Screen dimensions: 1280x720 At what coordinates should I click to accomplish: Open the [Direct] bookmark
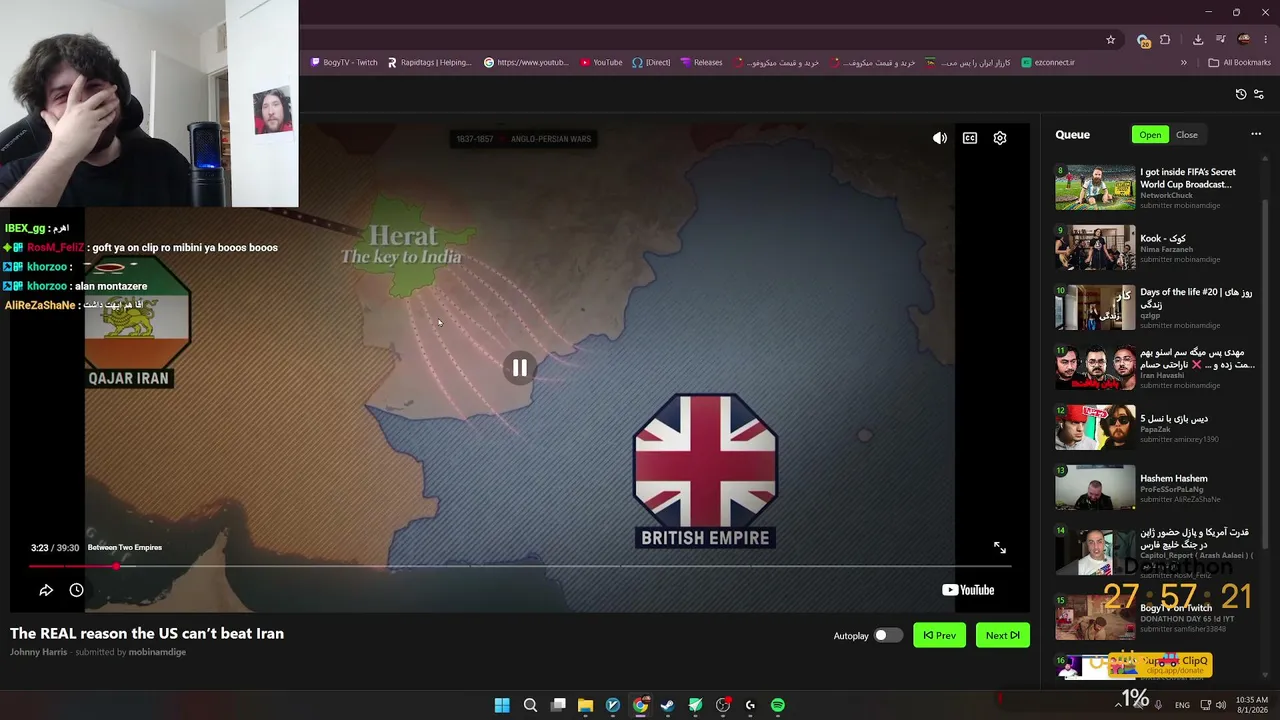click(x=651, y=62)
